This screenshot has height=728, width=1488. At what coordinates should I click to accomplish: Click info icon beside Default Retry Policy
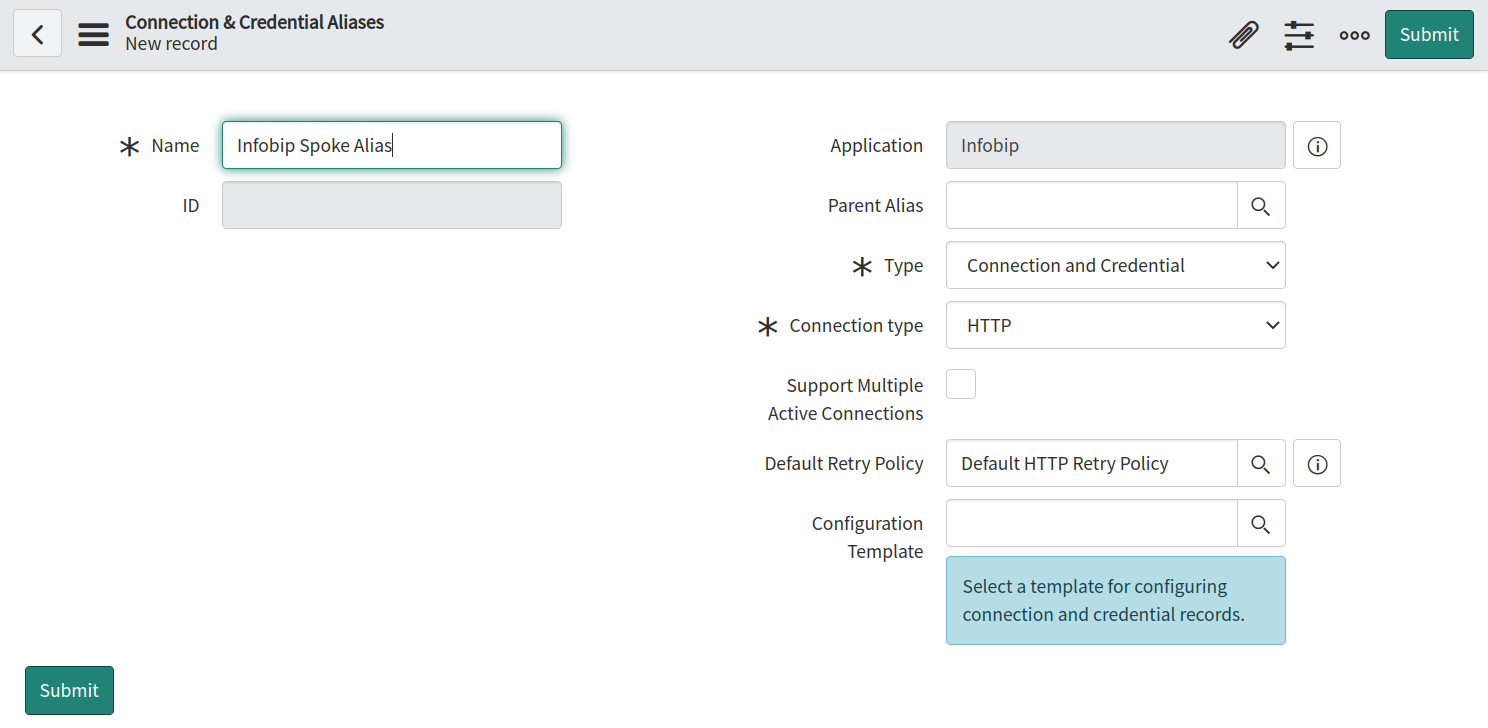(1316, 464)
